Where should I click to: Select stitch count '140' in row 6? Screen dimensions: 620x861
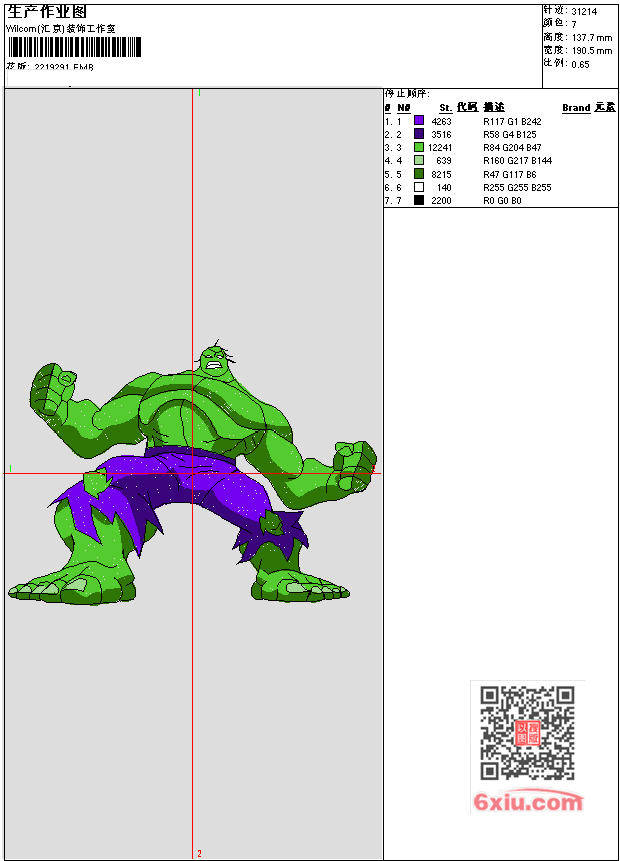click(444, 188)
